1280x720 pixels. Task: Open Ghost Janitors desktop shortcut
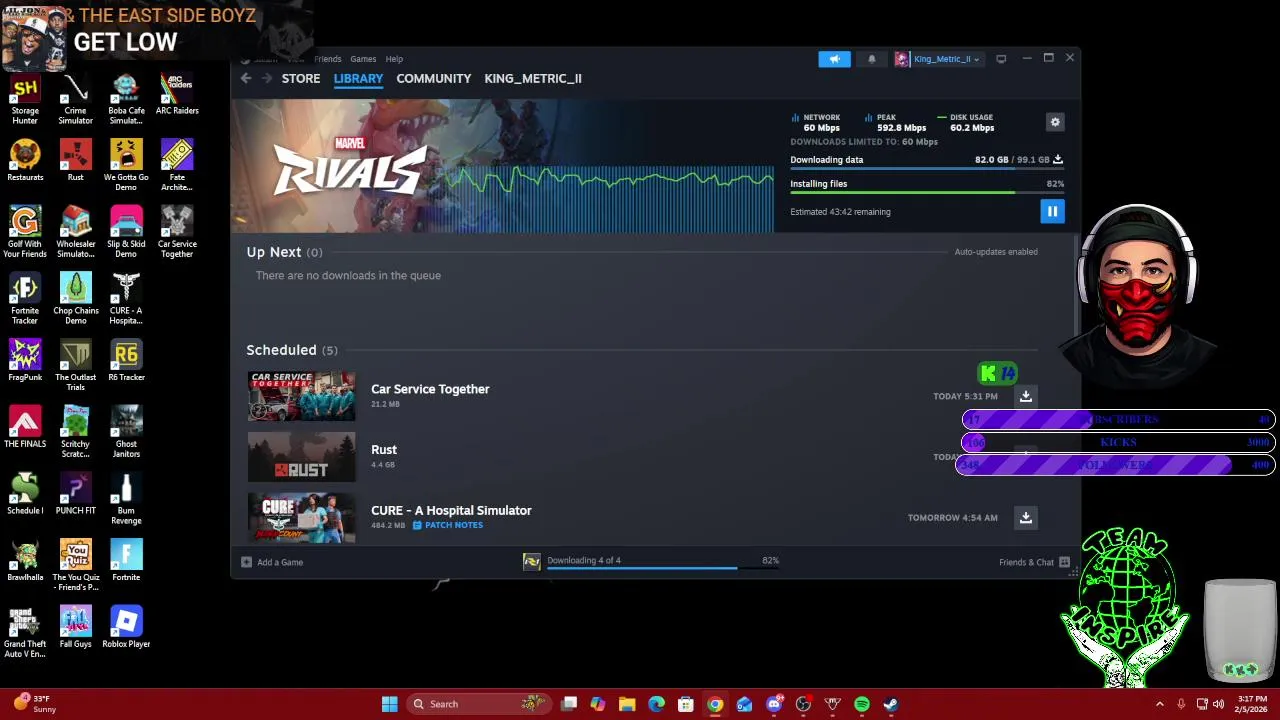click(x=126, y=433)
